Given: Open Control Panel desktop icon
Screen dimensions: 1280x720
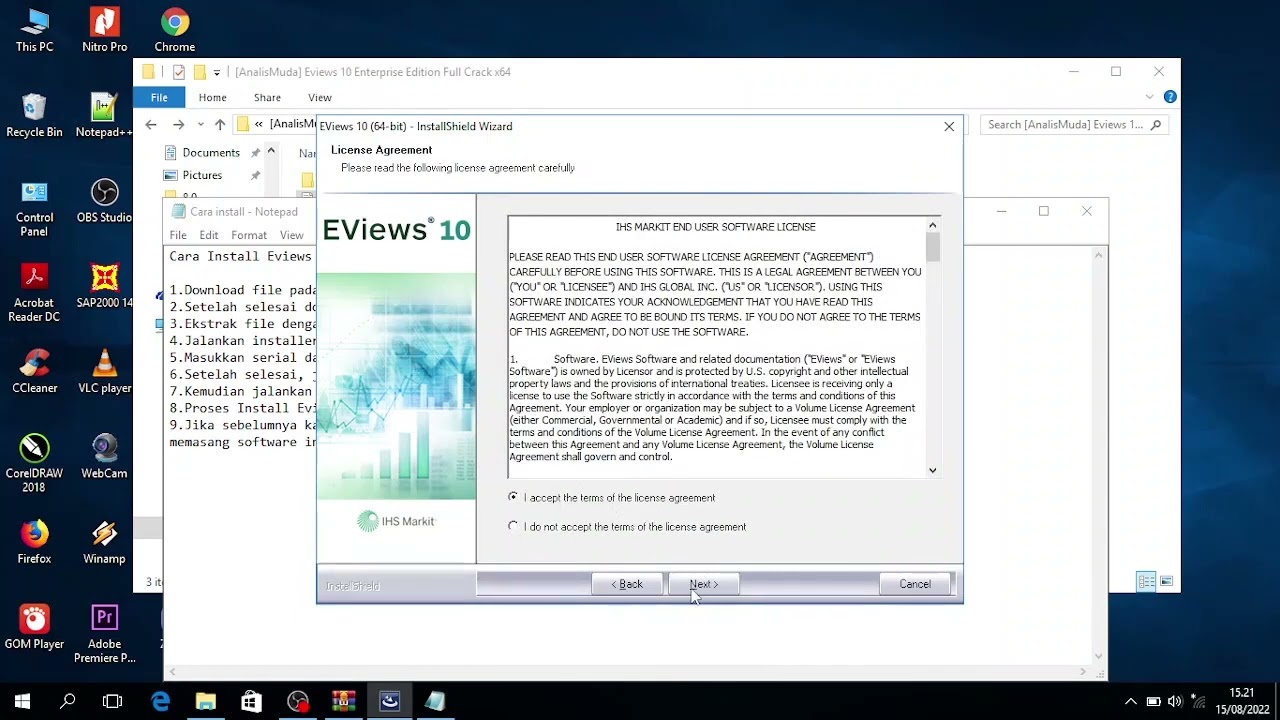Looking at the screenshot, I should click(x=34, y=208).
